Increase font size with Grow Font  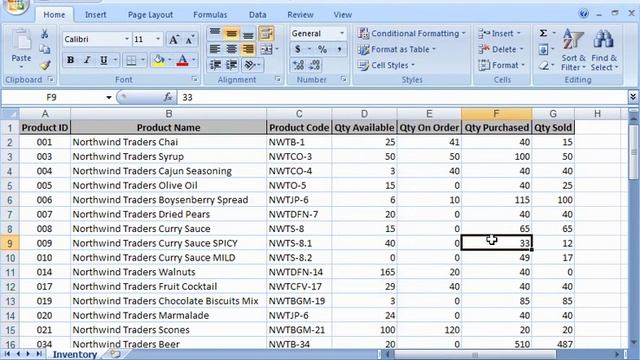tap(173, 40)
